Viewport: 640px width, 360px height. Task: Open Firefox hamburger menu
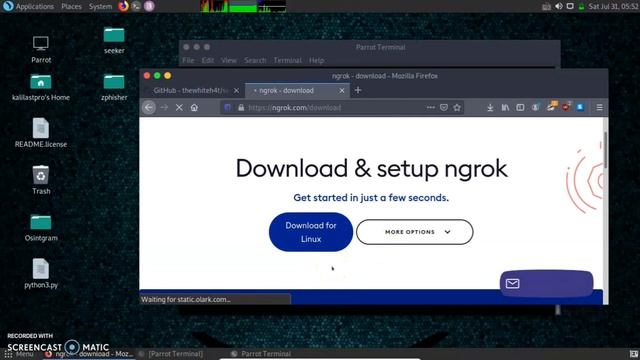pos(599,107)
